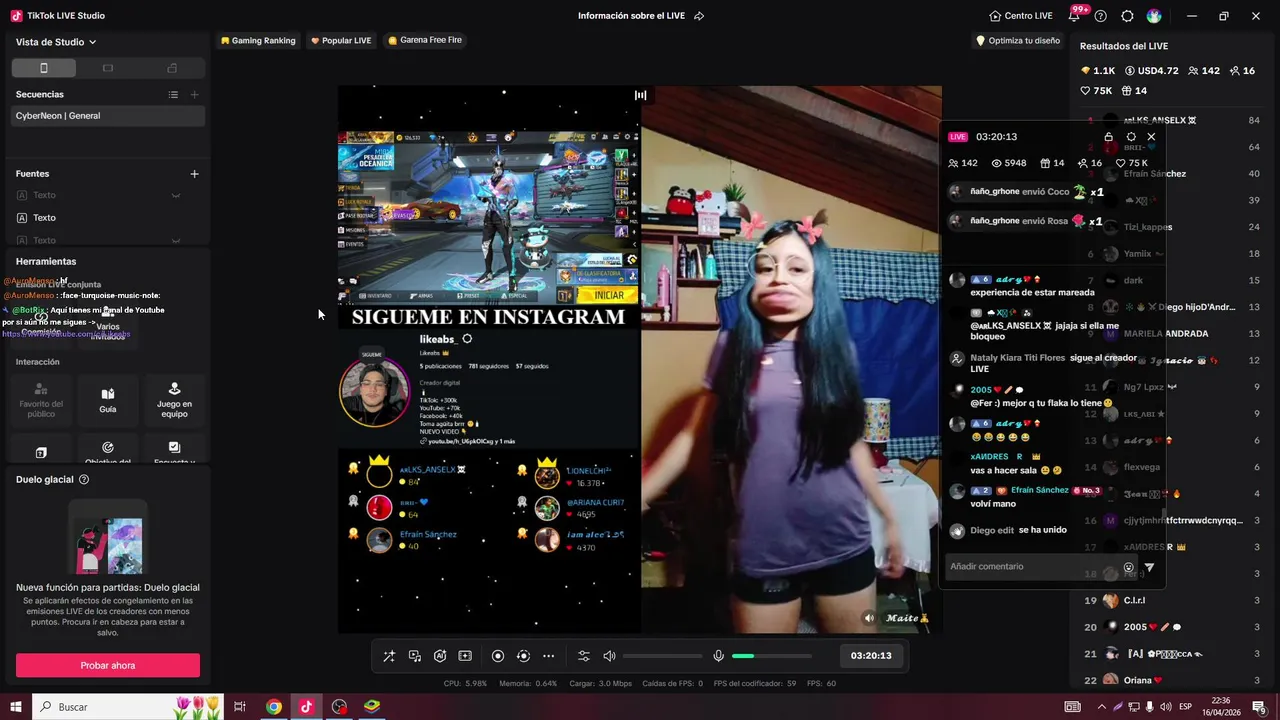The width and height of the screenshot is (1280, 720).
Task: Click the framed sparkle tool in the bottom toolbar
Action: (465, 656)
